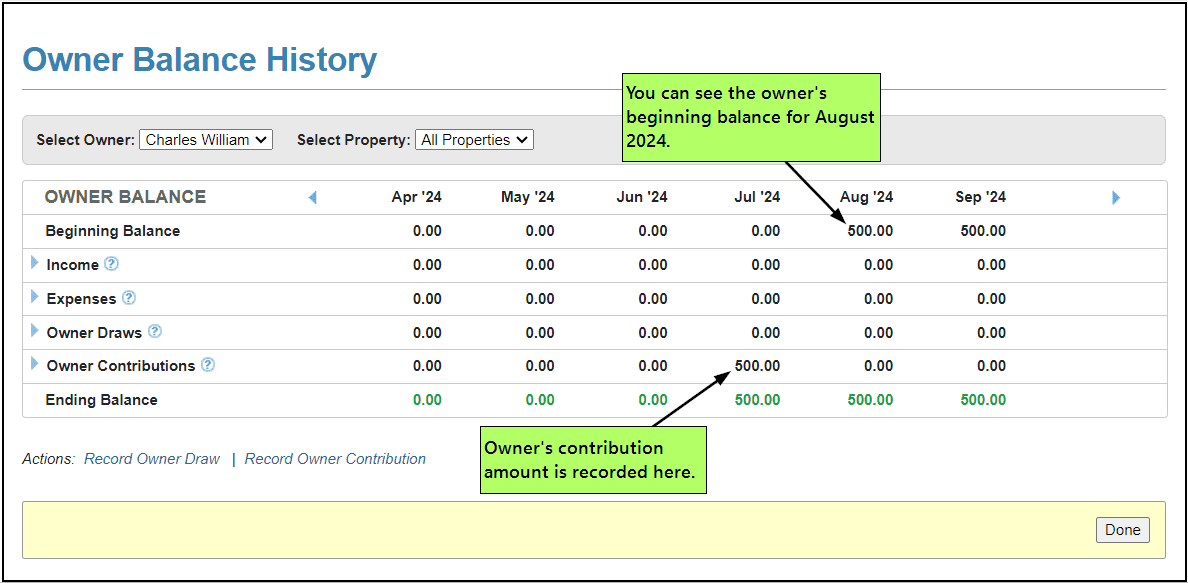Open the Select Property dropdown
1188x583 pixels.
click(x=474, y=140)
